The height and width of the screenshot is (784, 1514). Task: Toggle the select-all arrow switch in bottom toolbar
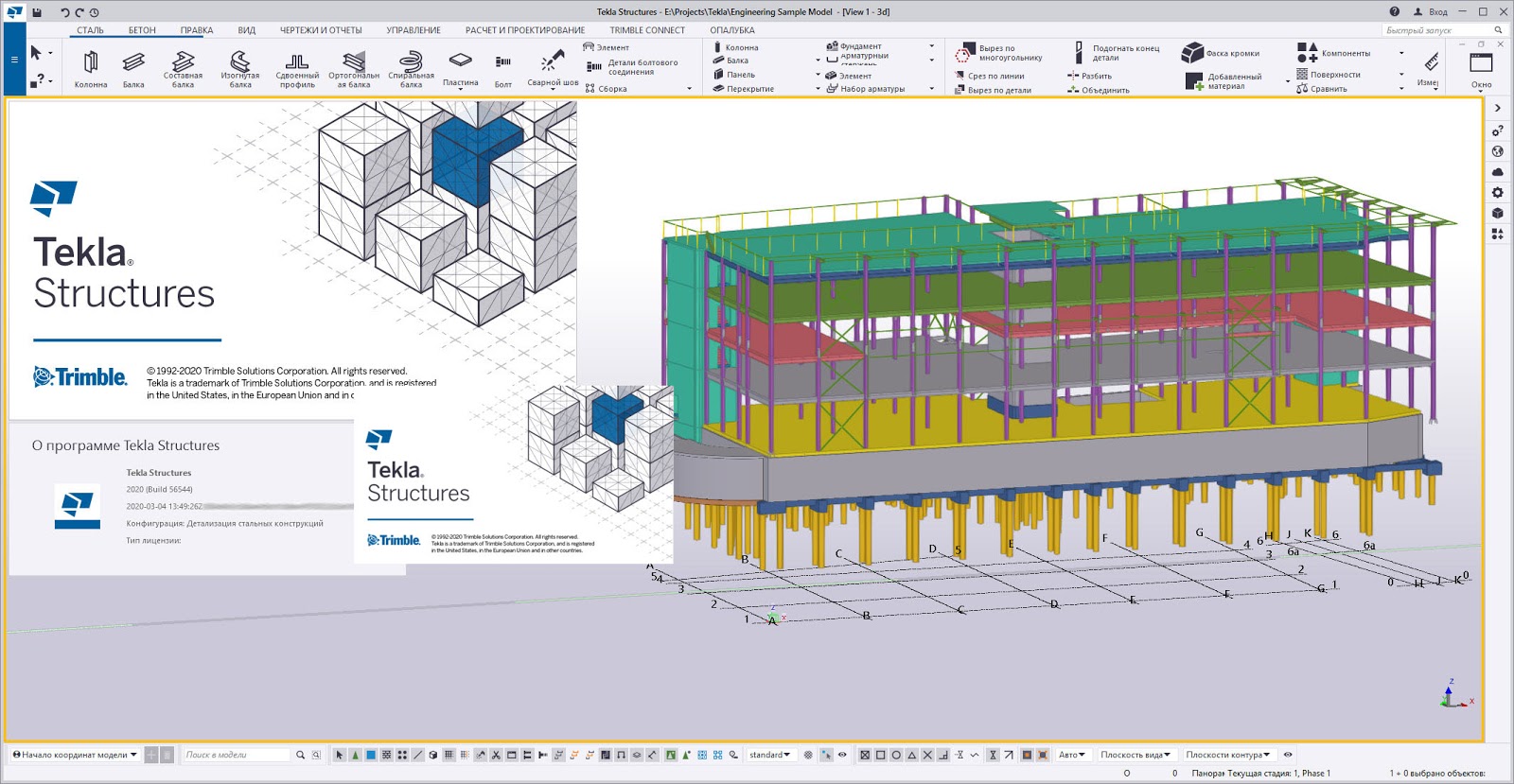pyautogui.click(x=339, y=755)
